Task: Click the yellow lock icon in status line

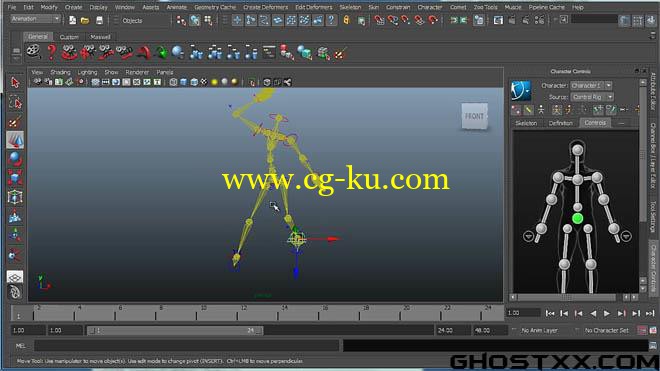Action: (346, 20)
